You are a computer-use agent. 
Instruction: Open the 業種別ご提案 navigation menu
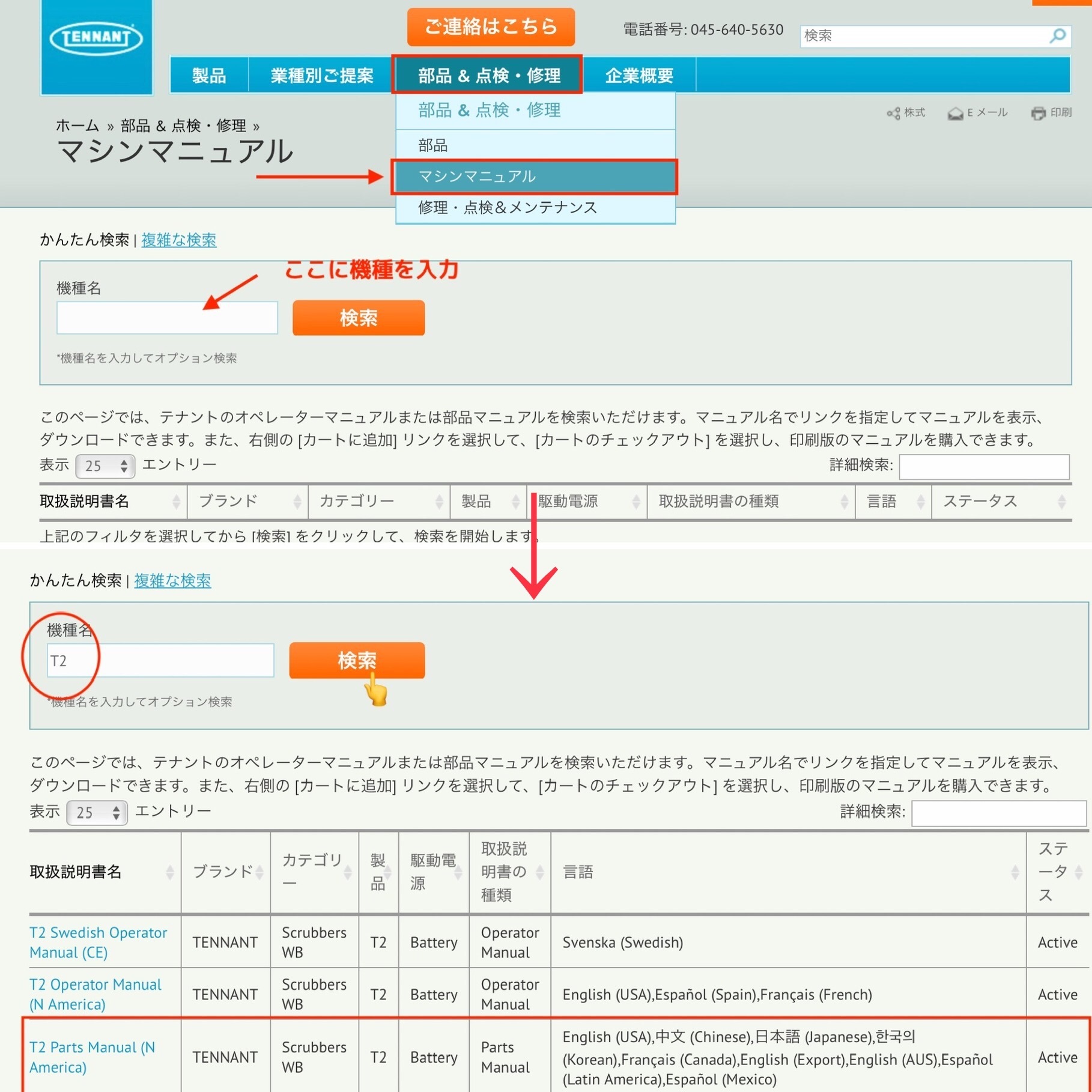tap(322, 76)
